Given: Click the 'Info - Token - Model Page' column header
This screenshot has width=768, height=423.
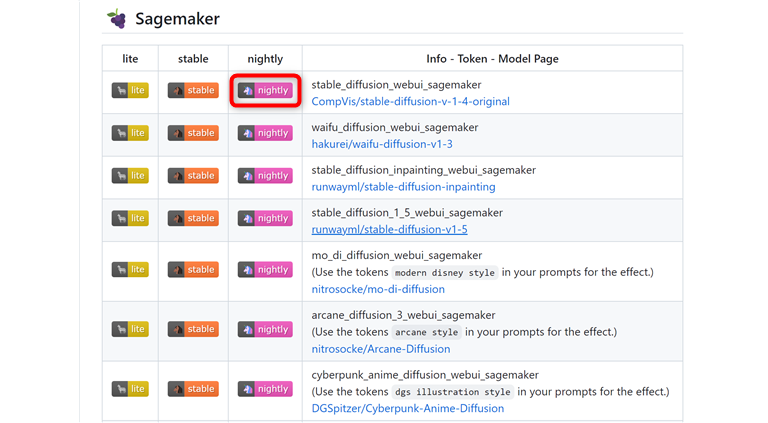Looking at the screenshot, I should click(x=491, y=59).
